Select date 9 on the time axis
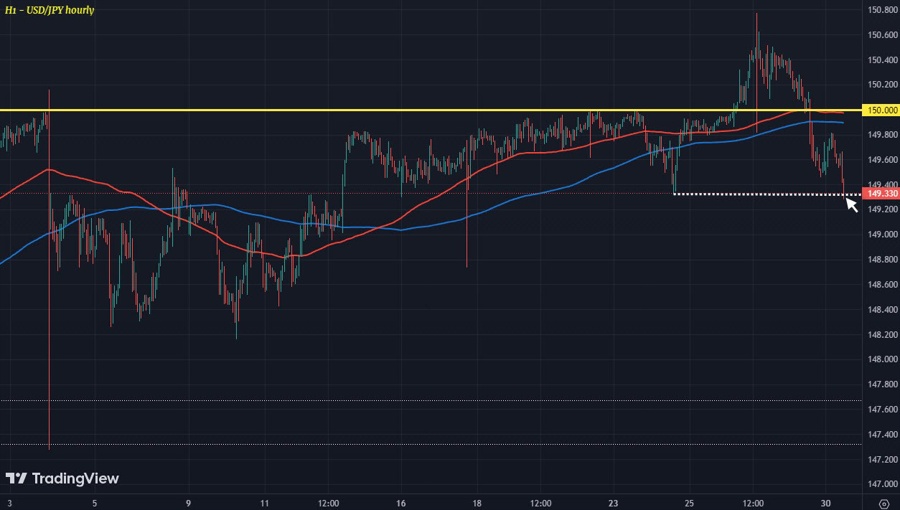The width and height of the screenshot is (900, 510). (188, 503)
